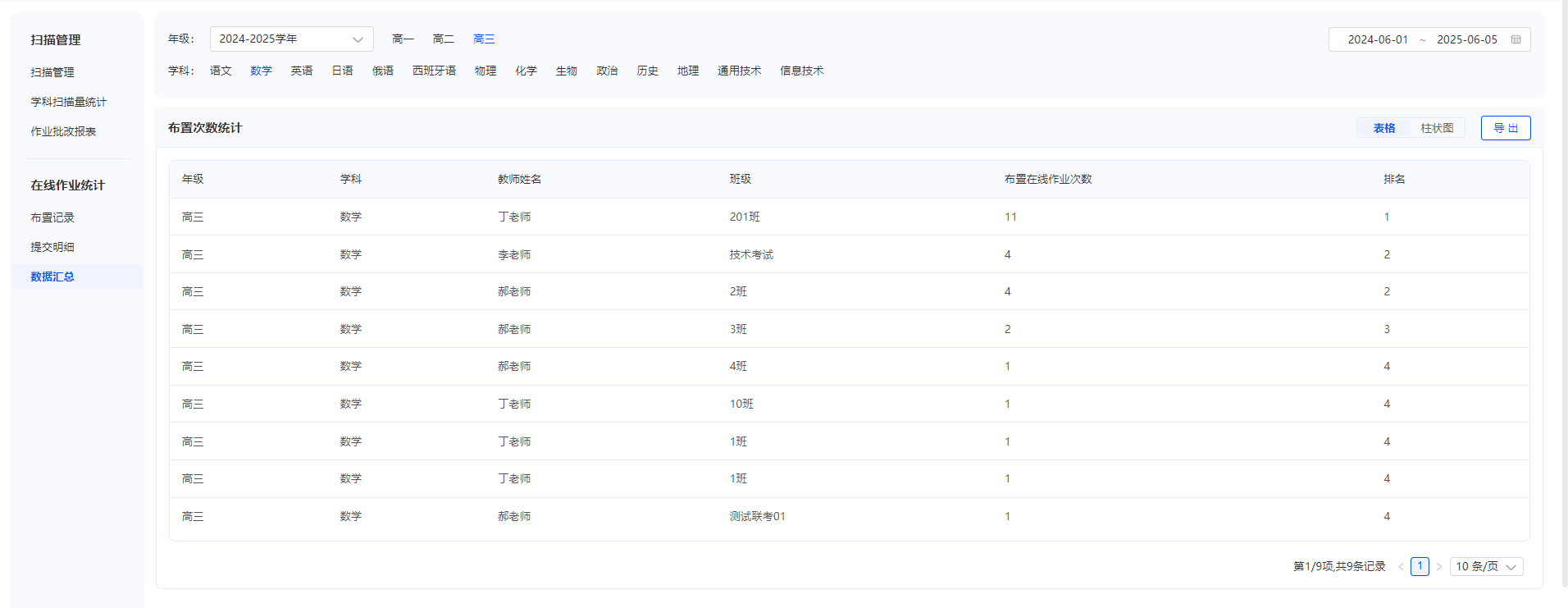Open 提交明细 in sidebar
The height and width of the screenshot is (608, 1568).
52,247
